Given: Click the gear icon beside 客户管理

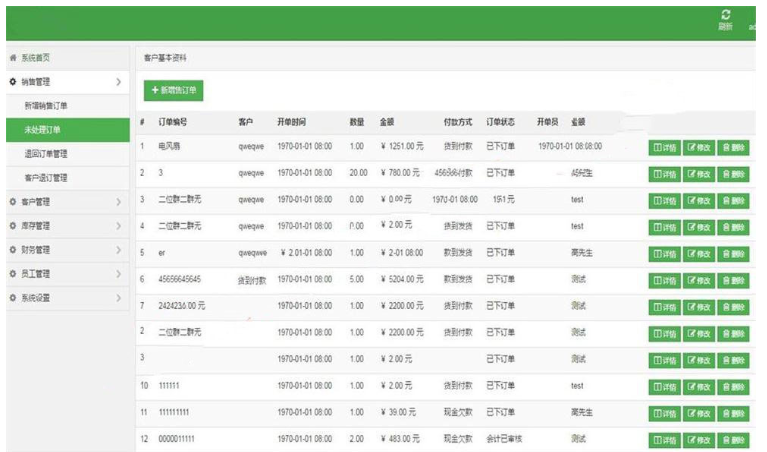Looking at the screenshot, I should [x=13, y=202].
